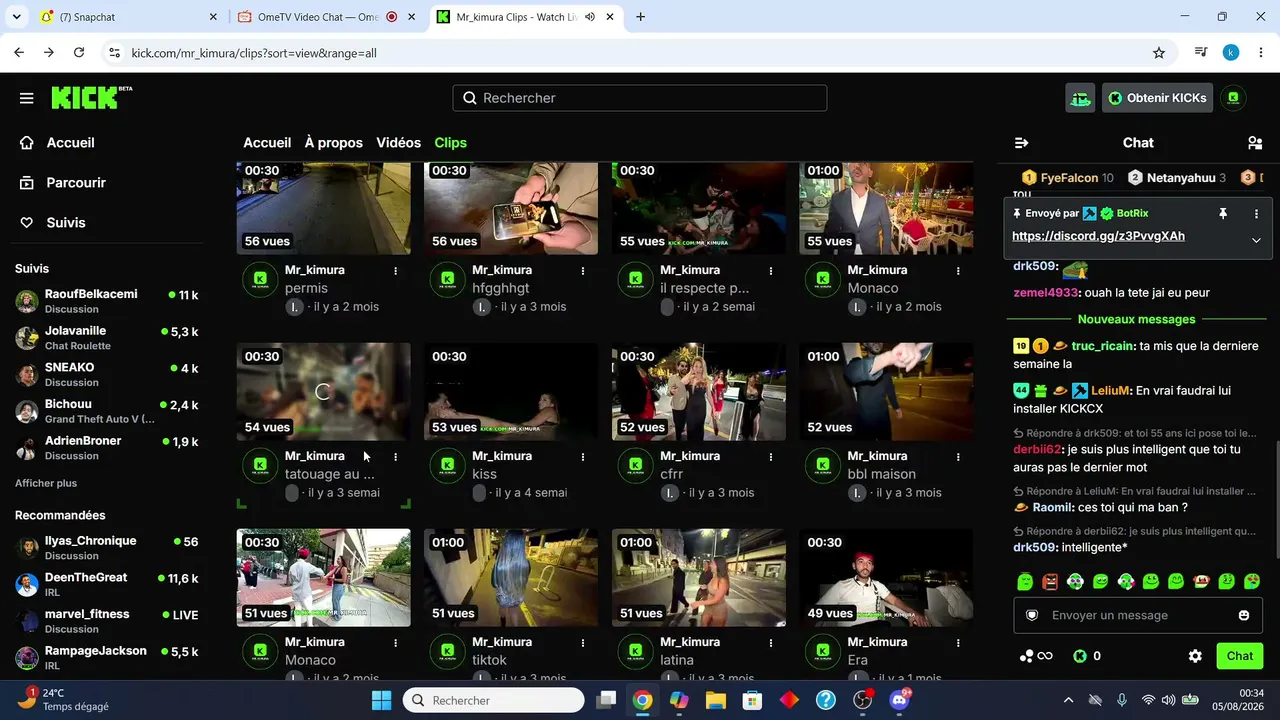Select the Clips channel tab

pos(450,143)
